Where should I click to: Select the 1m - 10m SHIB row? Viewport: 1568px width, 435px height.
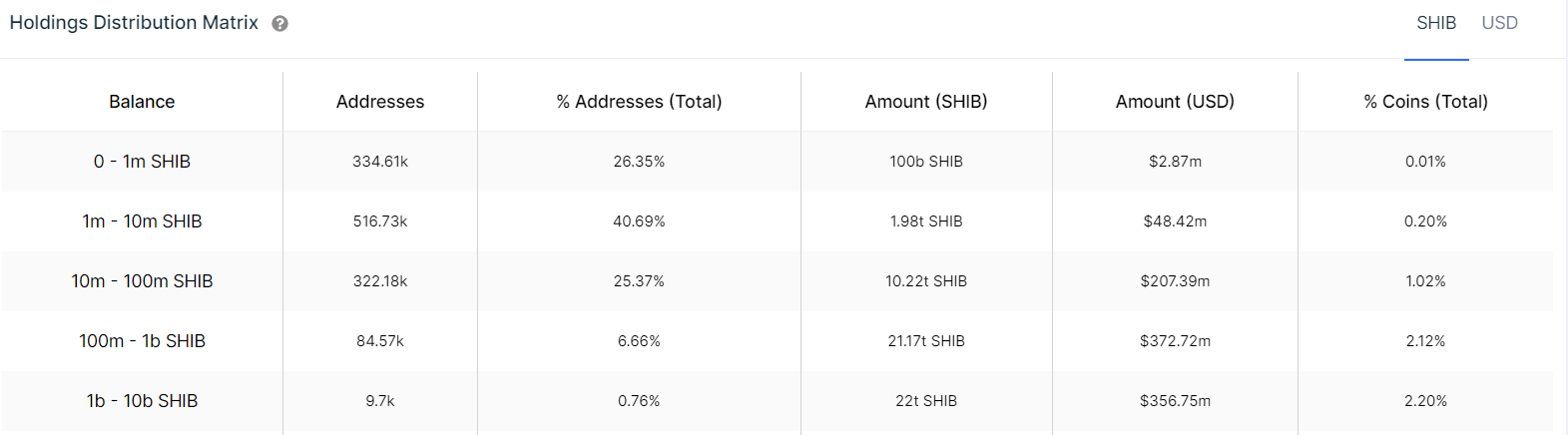[142, 221]
